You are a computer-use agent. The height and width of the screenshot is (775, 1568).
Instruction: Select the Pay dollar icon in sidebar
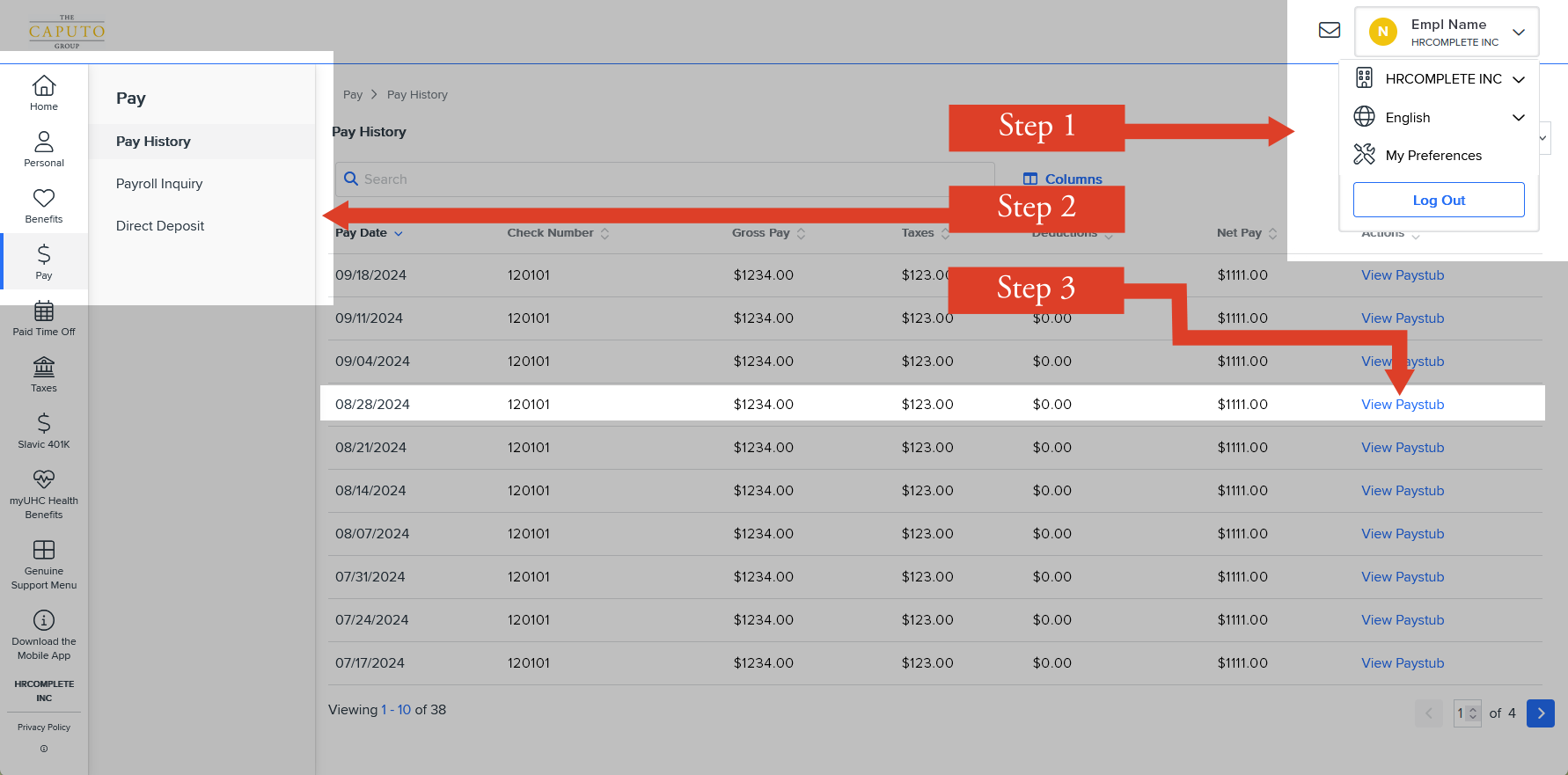pos(44,254)
